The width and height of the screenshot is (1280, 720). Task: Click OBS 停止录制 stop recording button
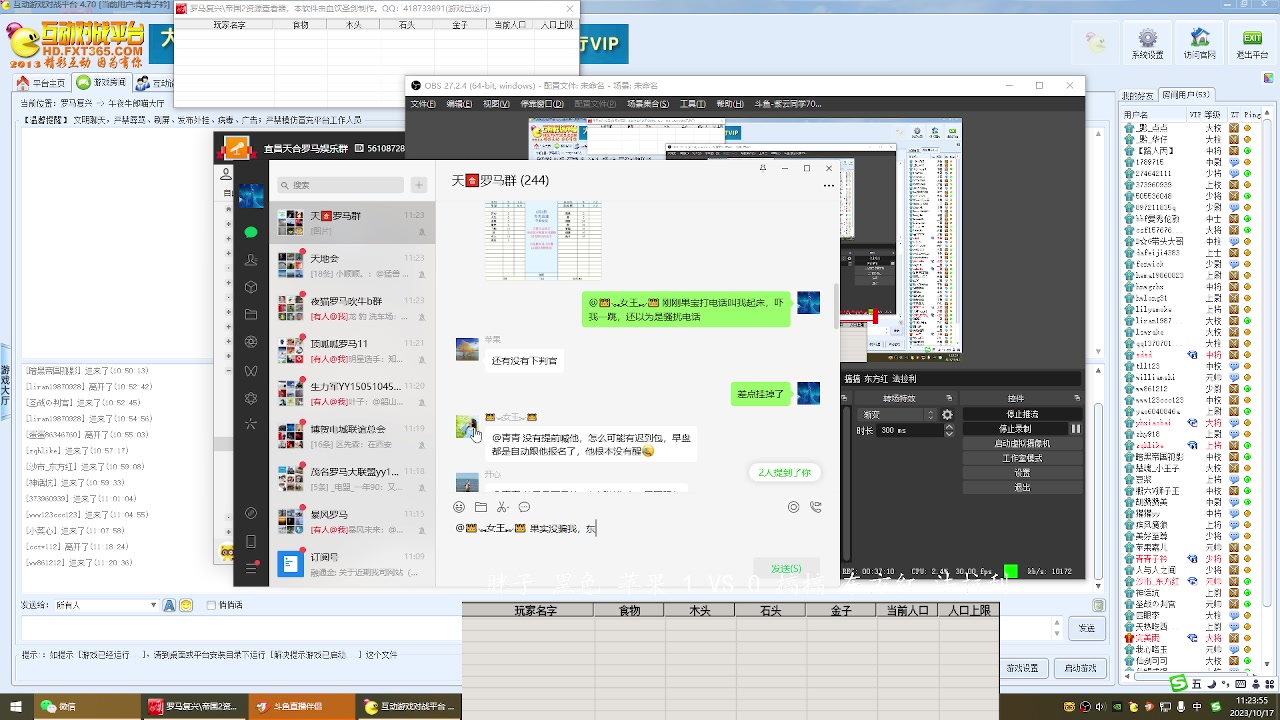(x=1015, y=429)
